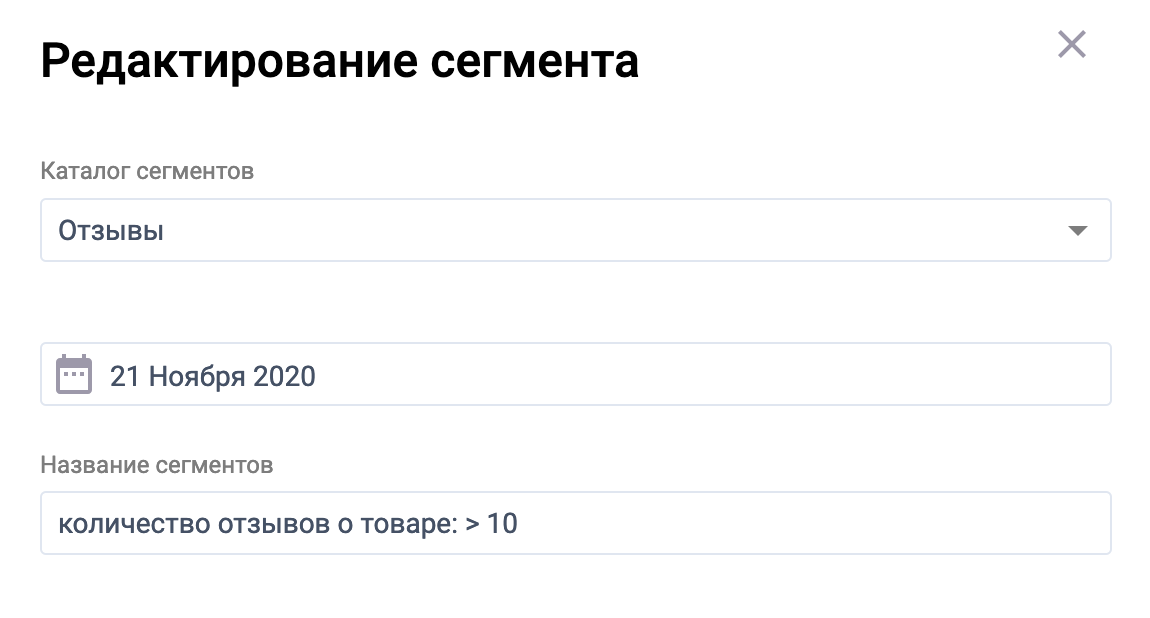Click the Каталог сегментов label

pos(147,171)
